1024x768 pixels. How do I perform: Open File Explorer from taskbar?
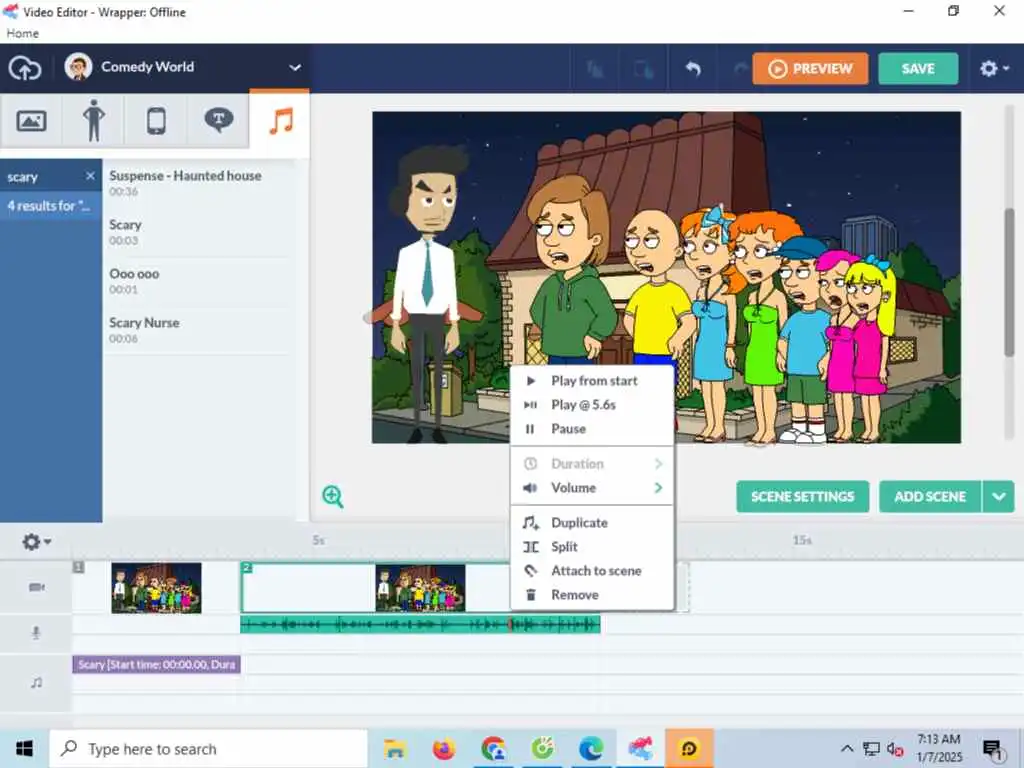(x=395, y=748)
